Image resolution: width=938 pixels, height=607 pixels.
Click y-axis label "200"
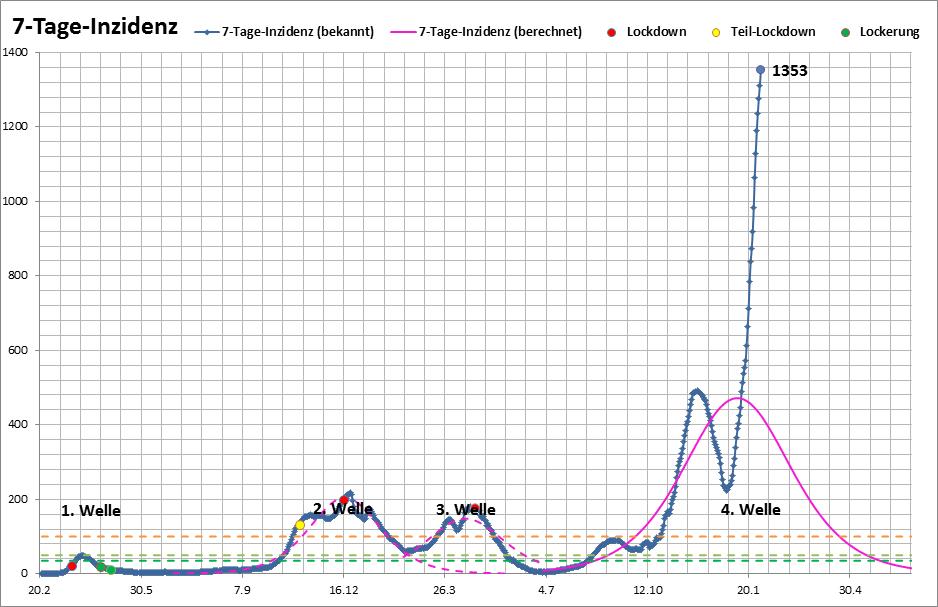[18, 499]
